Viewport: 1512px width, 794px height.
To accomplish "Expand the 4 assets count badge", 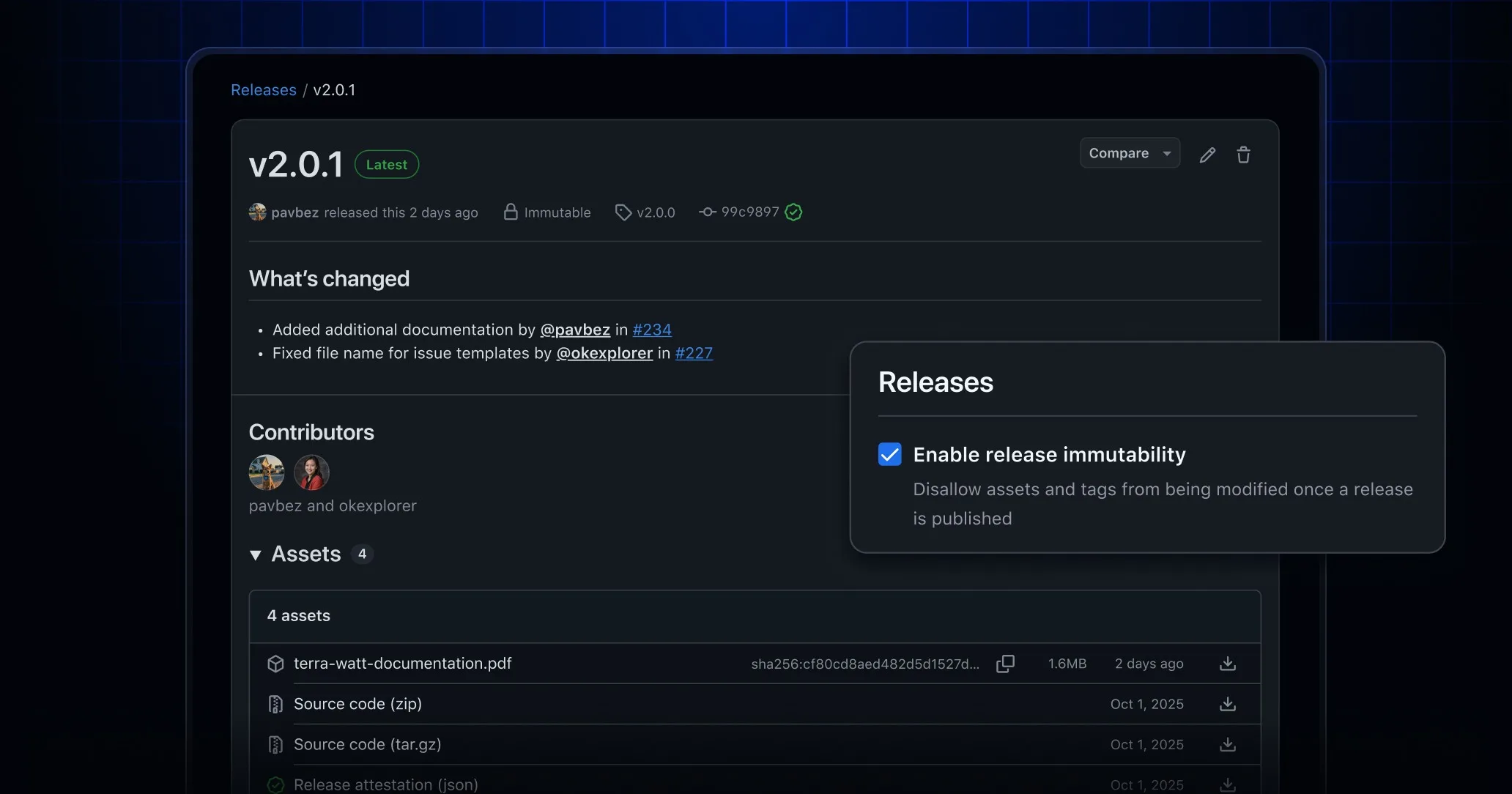I will (362, 554).
